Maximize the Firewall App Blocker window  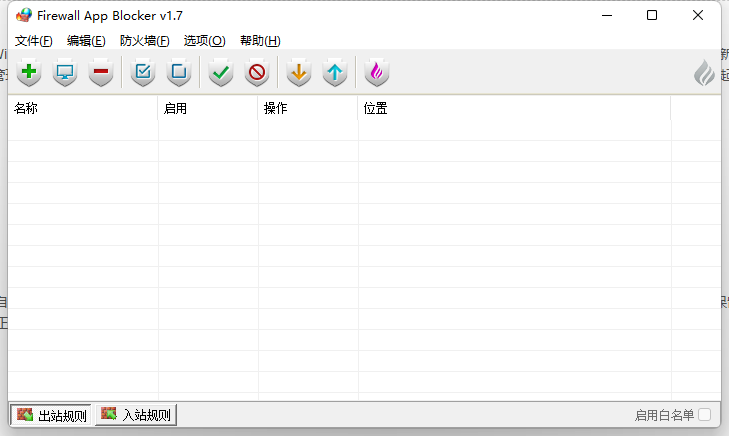(x=652, y=15)
